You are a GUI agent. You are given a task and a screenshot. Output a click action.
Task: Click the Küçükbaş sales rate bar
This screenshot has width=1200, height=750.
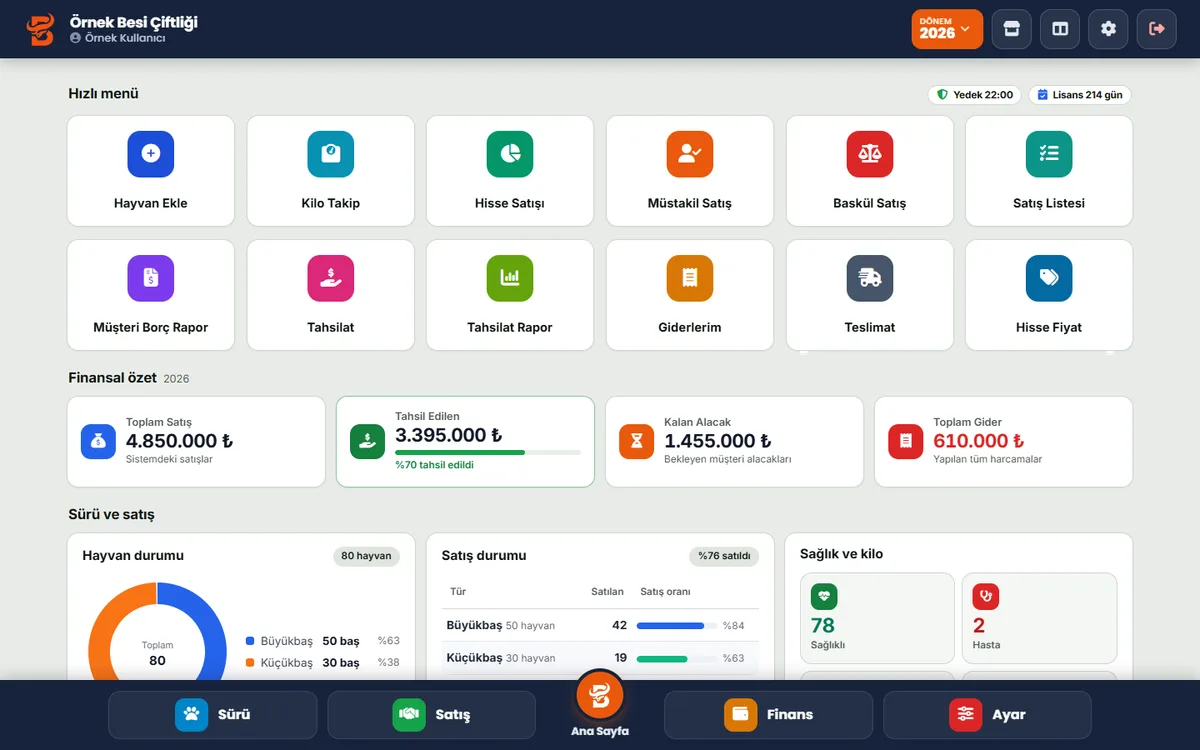[676, 659]
